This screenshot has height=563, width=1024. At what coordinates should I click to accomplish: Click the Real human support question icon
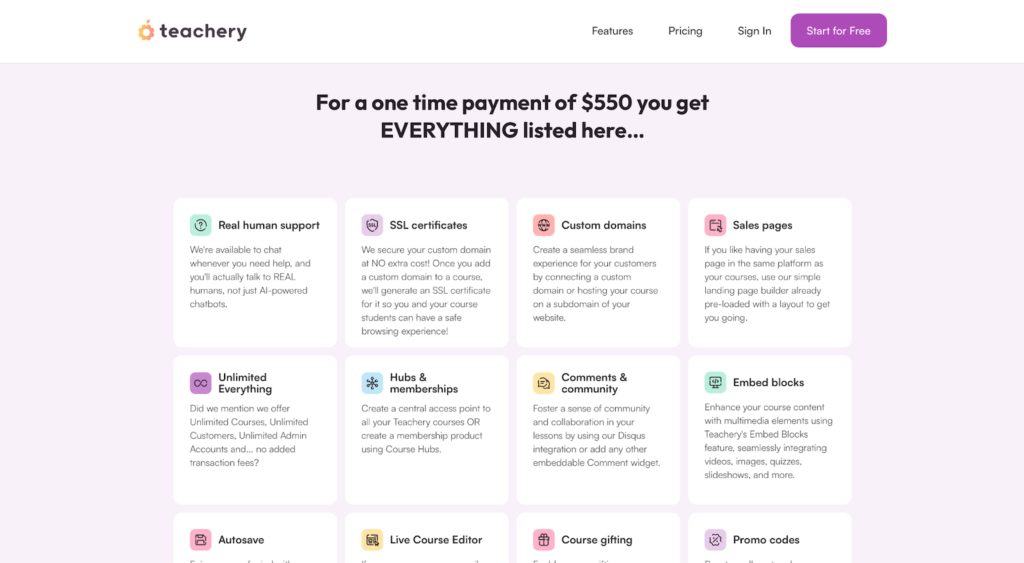point(200,225)
